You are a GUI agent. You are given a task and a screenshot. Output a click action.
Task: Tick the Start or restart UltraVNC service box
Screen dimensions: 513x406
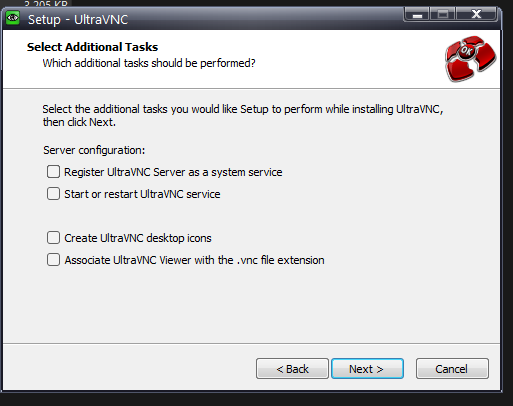click(x=53, y=194)
